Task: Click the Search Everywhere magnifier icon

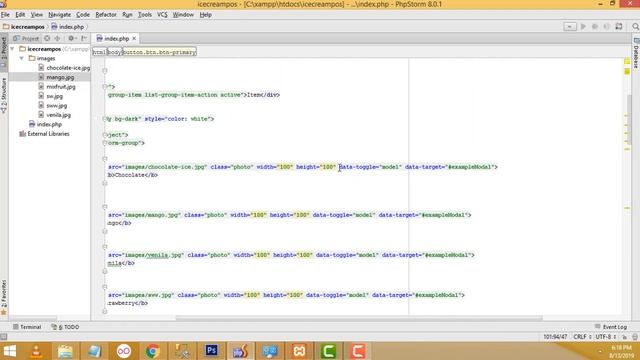Action: (635, 27)
